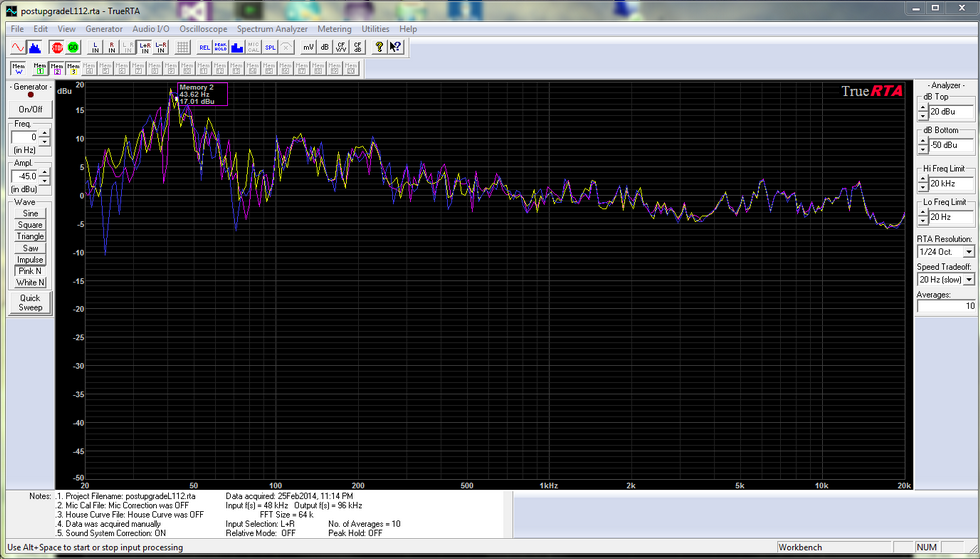Select the CF dB toolbar button
This screenshot has height=559, width=980.
click(x=357, y=47)
